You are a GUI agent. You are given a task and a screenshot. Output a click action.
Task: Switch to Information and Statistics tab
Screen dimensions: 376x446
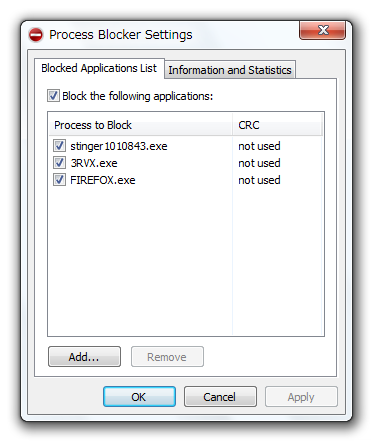(230, 70)
